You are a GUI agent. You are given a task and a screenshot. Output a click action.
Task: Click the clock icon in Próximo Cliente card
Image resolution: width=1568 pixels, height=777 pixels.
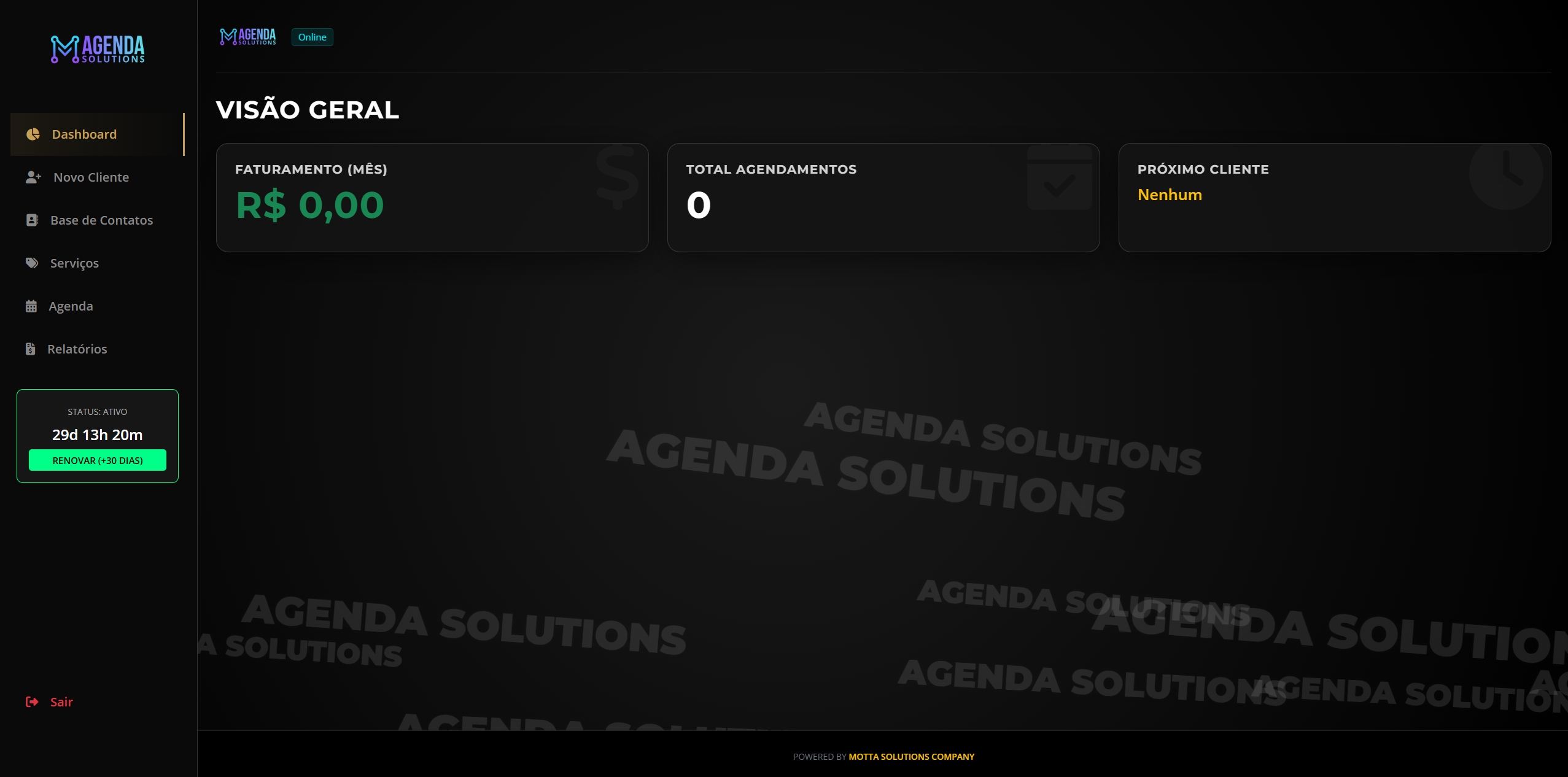[1506, 174]
